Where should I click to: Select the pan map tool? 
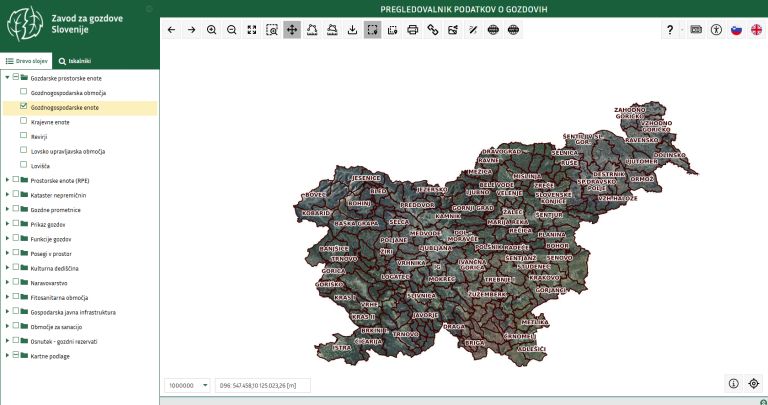[x=292, y=30]
